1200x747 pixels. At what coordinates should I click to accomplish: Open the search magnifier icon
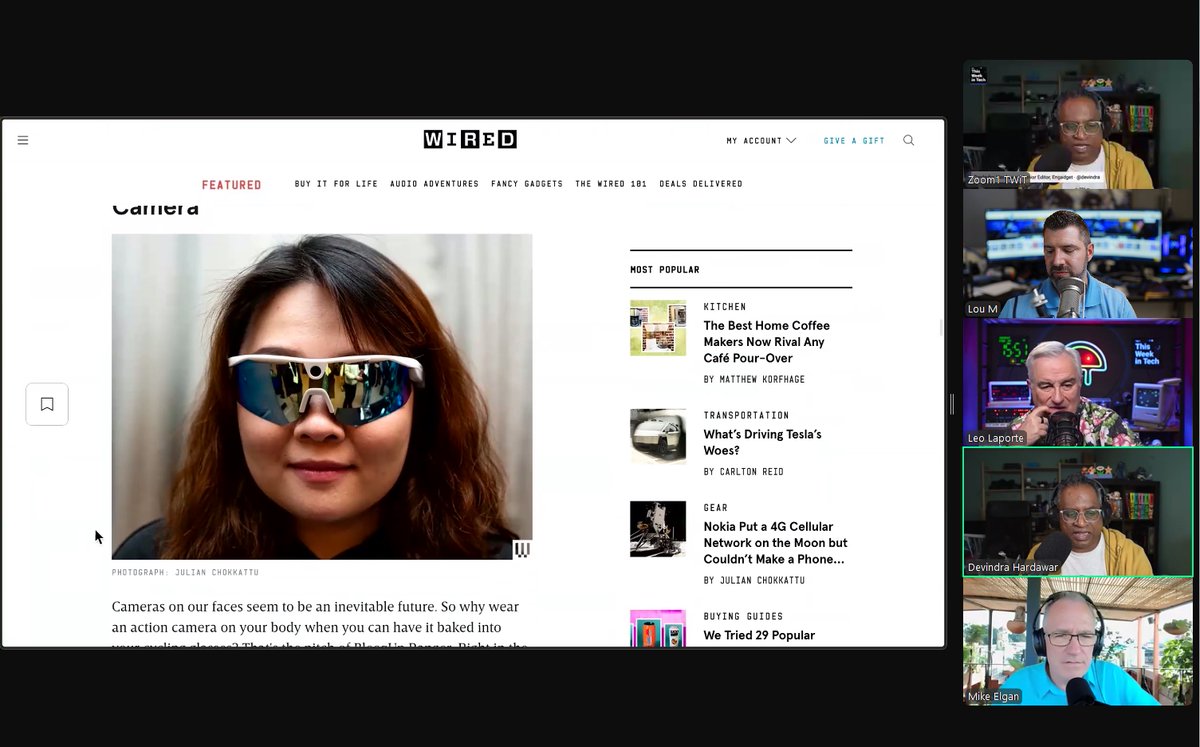(x=908, y=140)
